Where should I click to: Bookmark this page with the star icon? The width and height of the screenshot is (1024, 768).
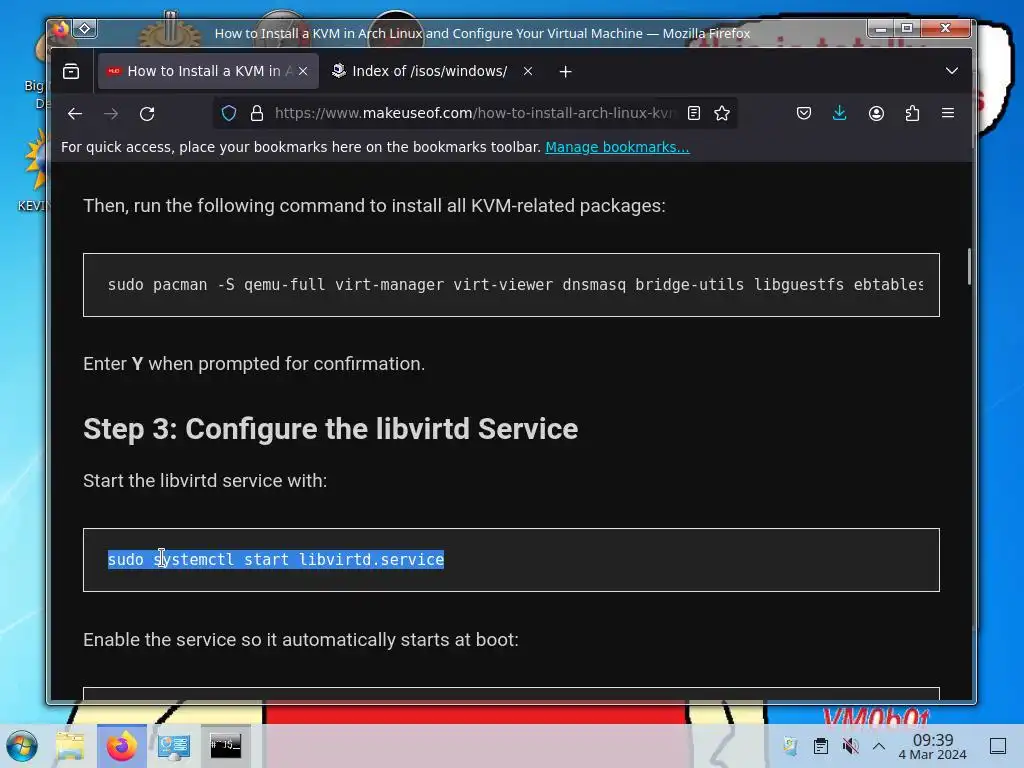(x=722, y=114)
